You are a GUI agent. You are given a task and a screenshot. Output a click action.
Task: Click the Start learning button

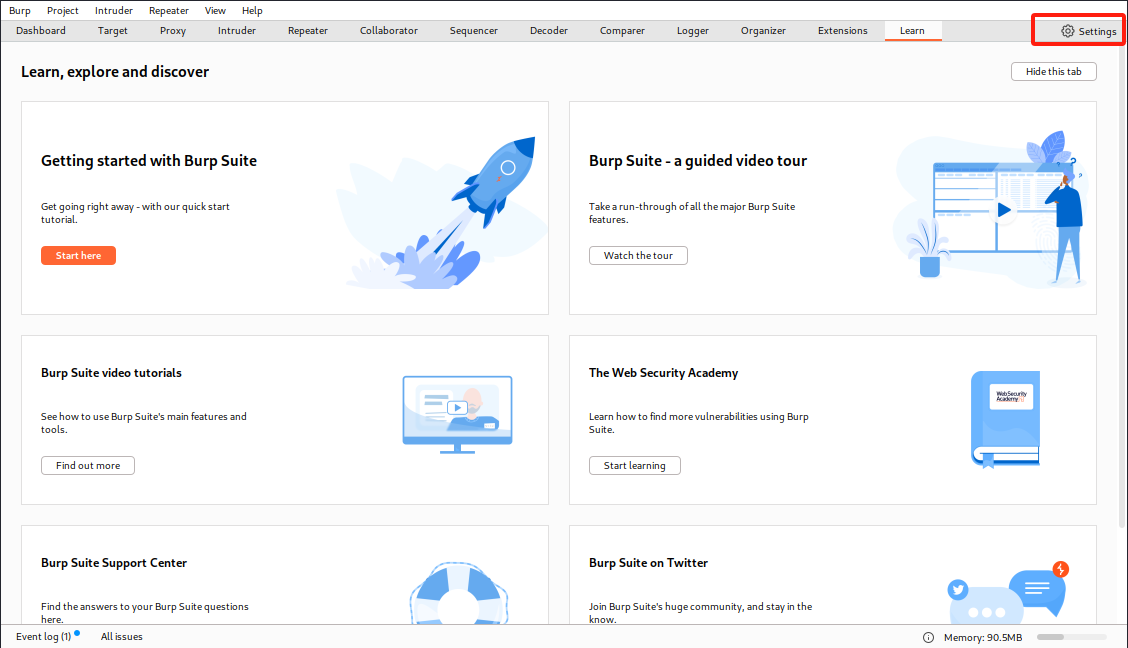(x=634, y=465)
